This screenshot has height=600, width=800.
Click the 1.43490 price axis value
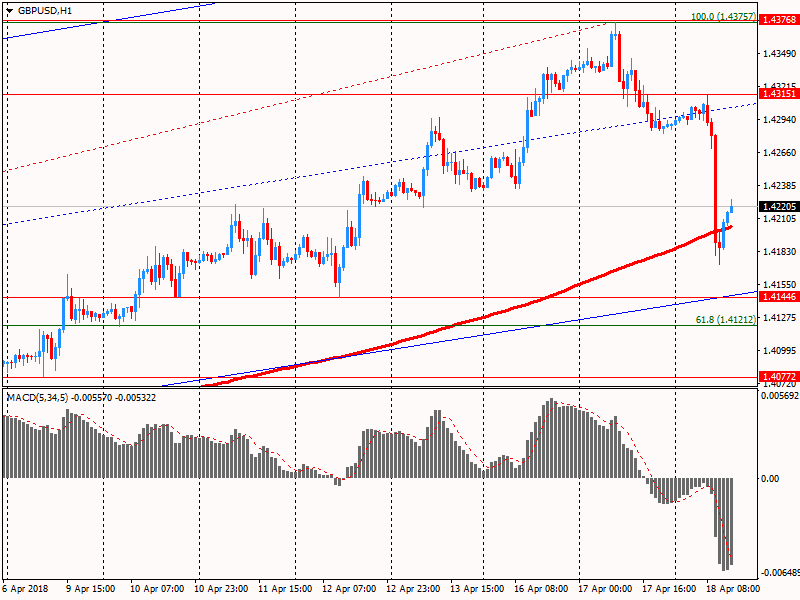tap(780, 54)
